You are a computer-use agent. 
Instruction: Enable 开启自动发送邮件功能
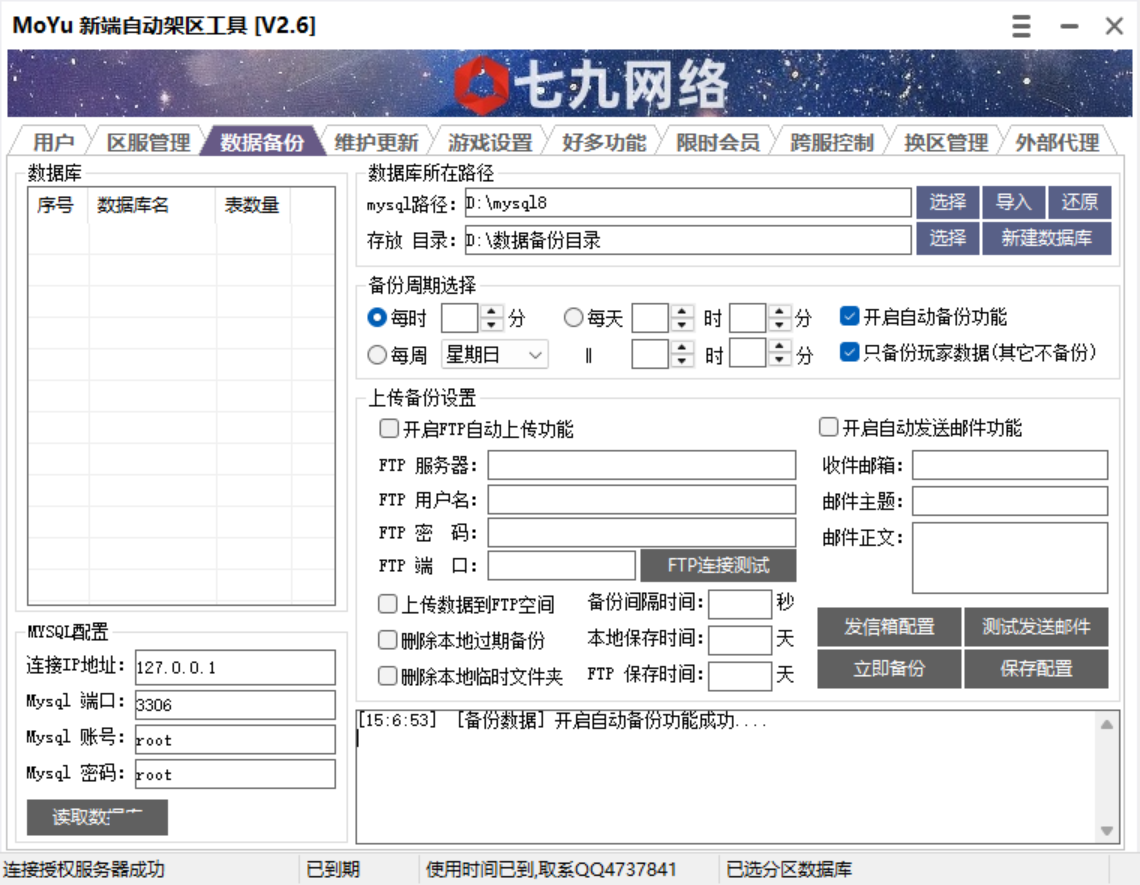point(826,429)
